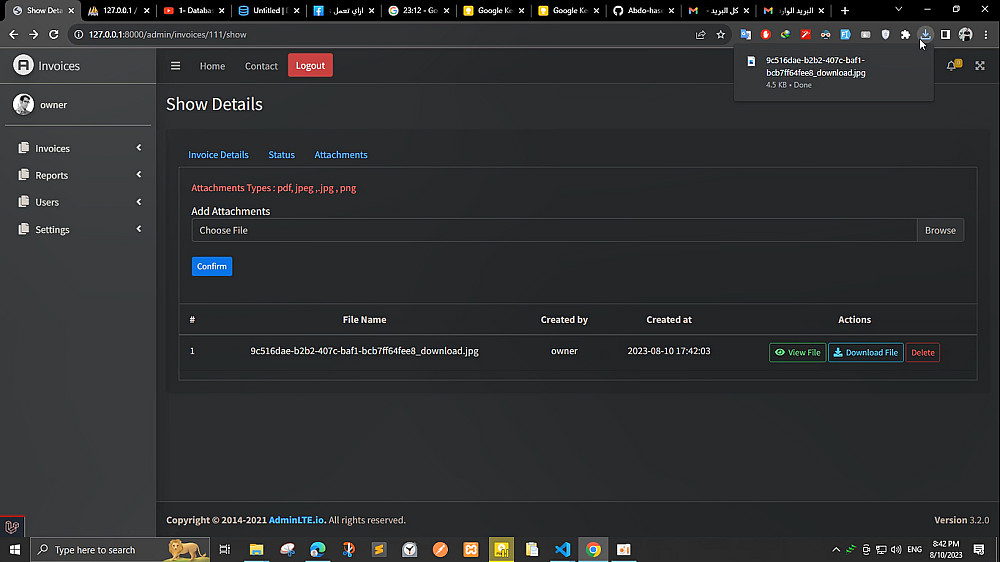Open Visual Studio Code from taskbar
The width and height of the screenshot is (1000, 562).
pos(562,549)
